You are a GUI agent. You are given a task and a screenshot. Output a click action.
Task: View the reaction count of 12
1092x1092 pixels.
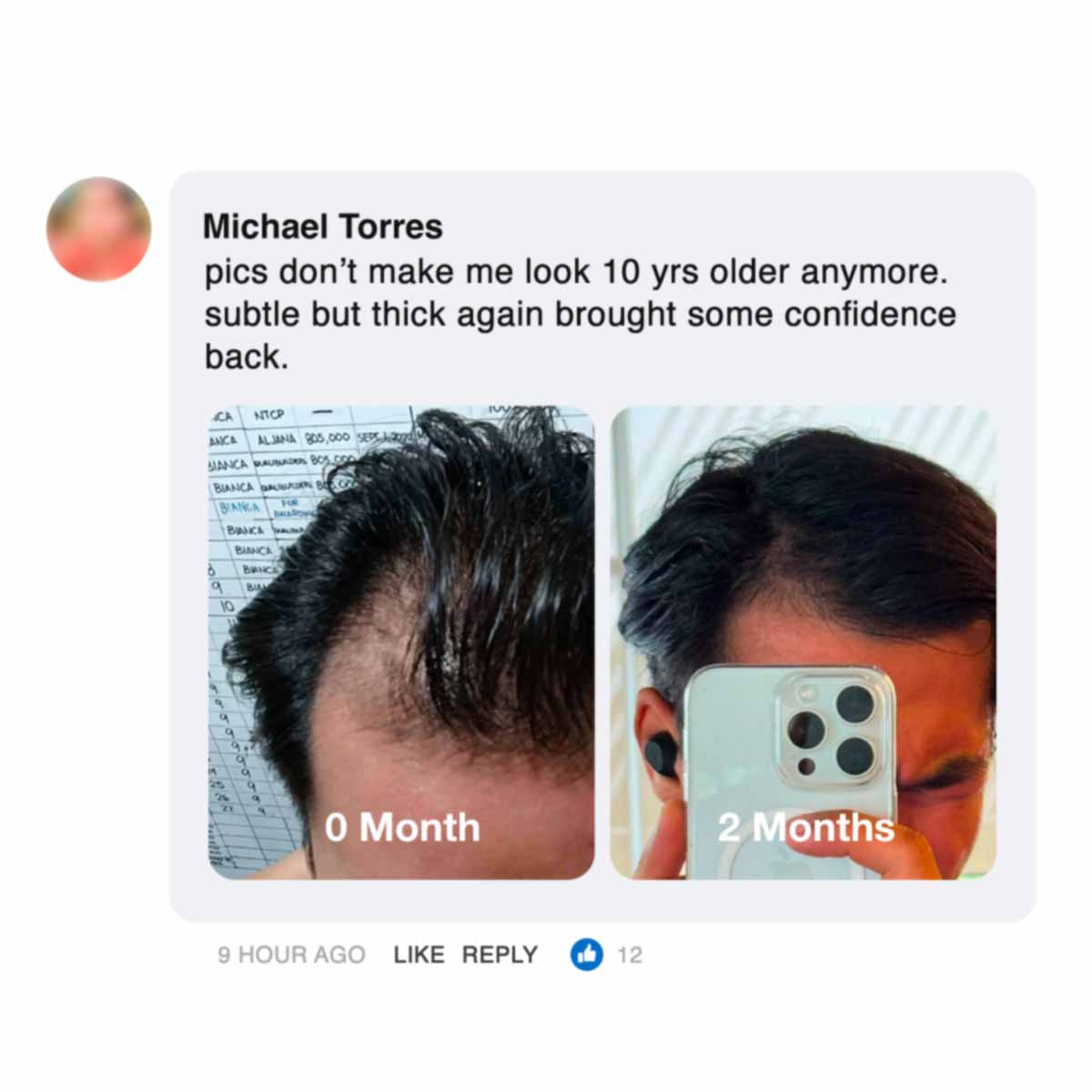pyautogui.click(x=630, y=955)
